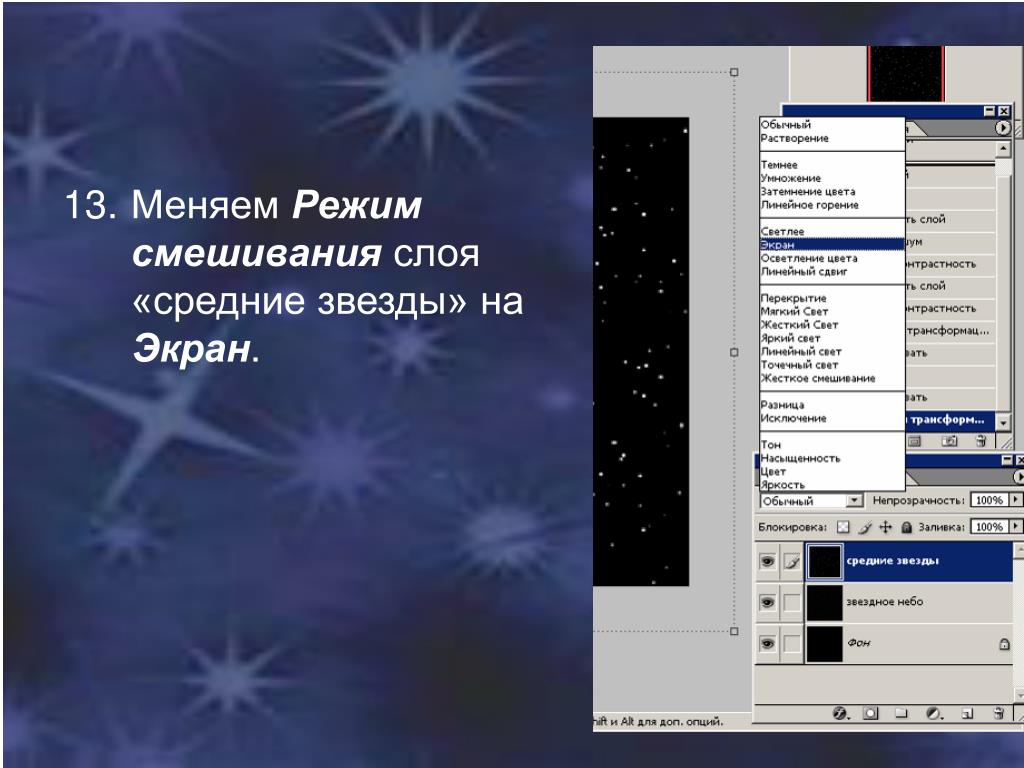The height and width of the screenshot is (768, 1024).
Task: Delete layer with Layers trash icon
Action: [998, 714]
